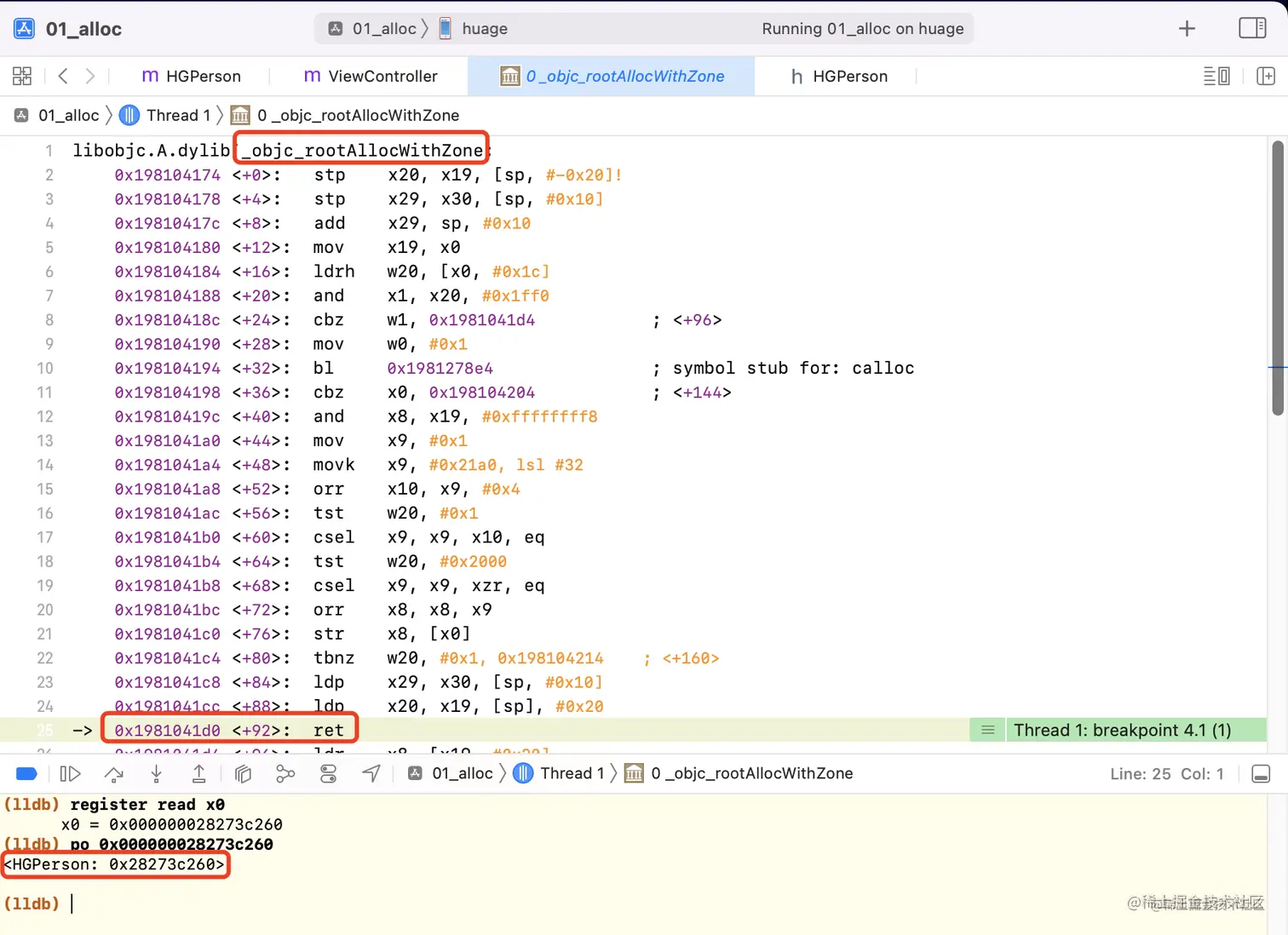Open Debug Memory Graph
This screenshot has height=935, width=1288.
(x=285, y=774)
